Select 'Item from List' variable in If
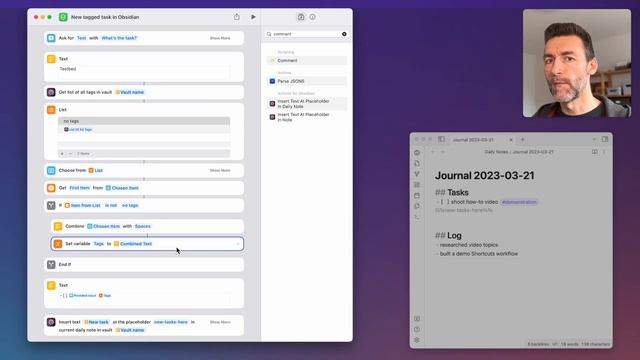Image resolution: width=640 pixels, height=360 pixels. pos(82,205)
